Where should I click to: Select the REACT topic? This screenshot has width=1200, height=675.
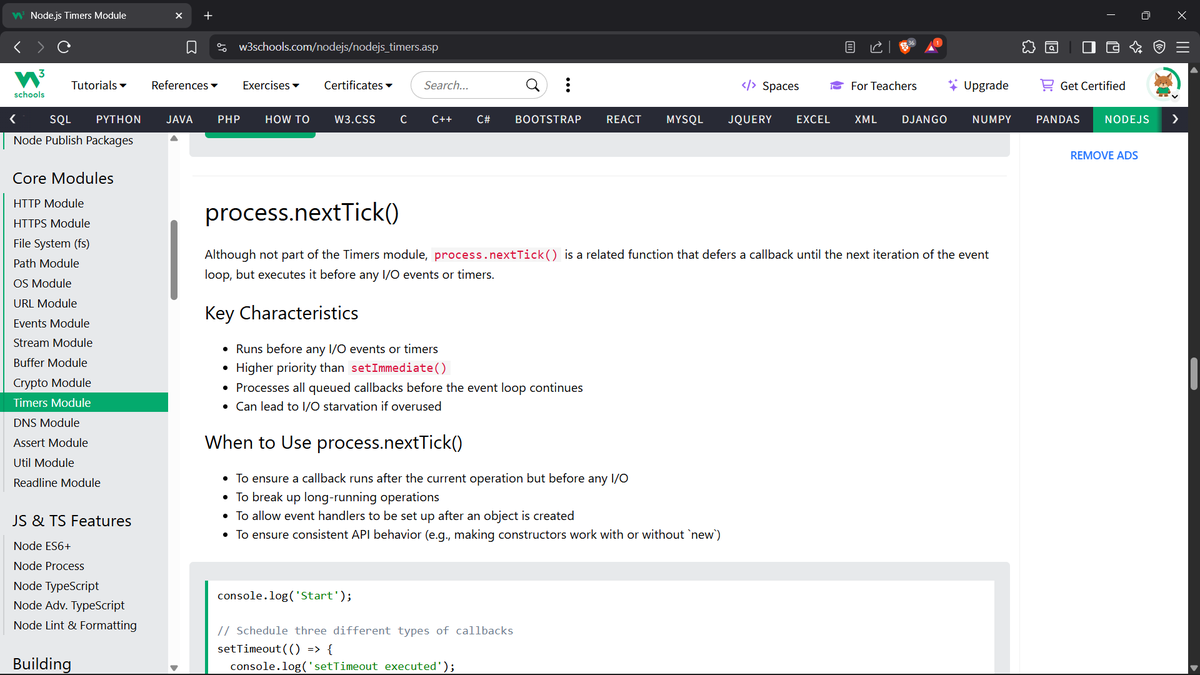pos(624,119)
